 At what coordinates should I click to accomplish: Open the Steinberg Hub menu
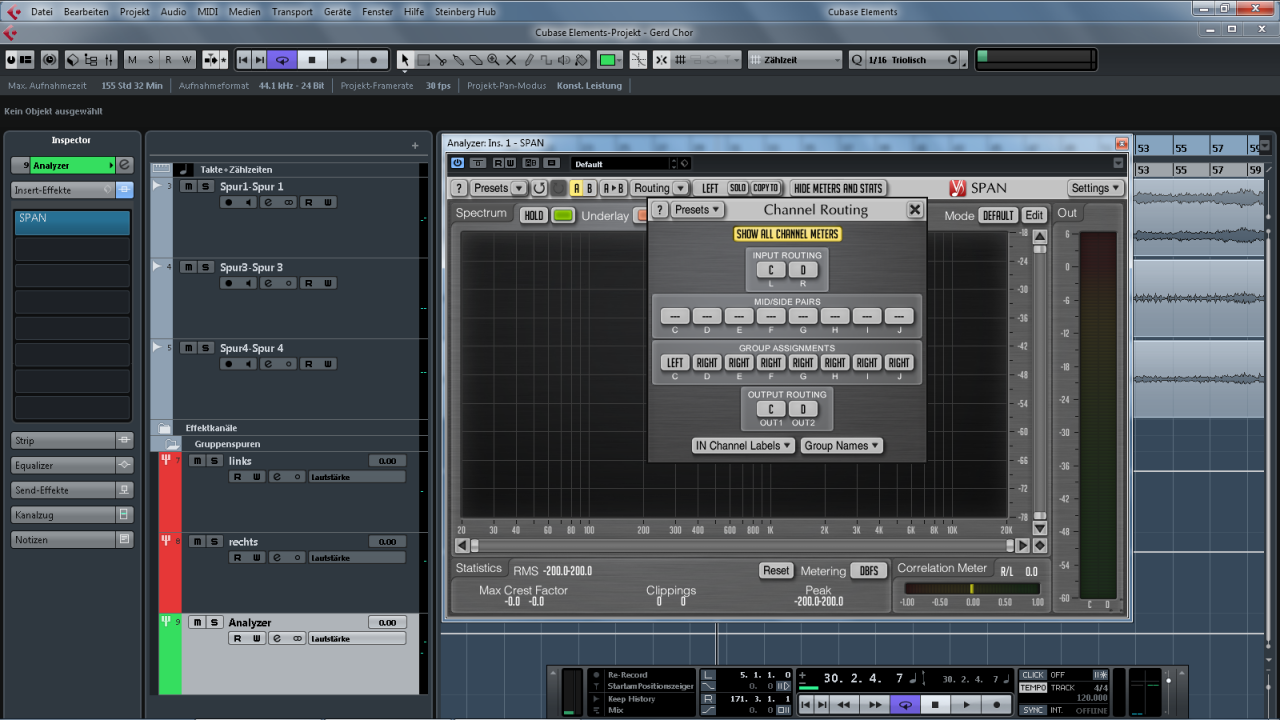click(x=465, y=12)
